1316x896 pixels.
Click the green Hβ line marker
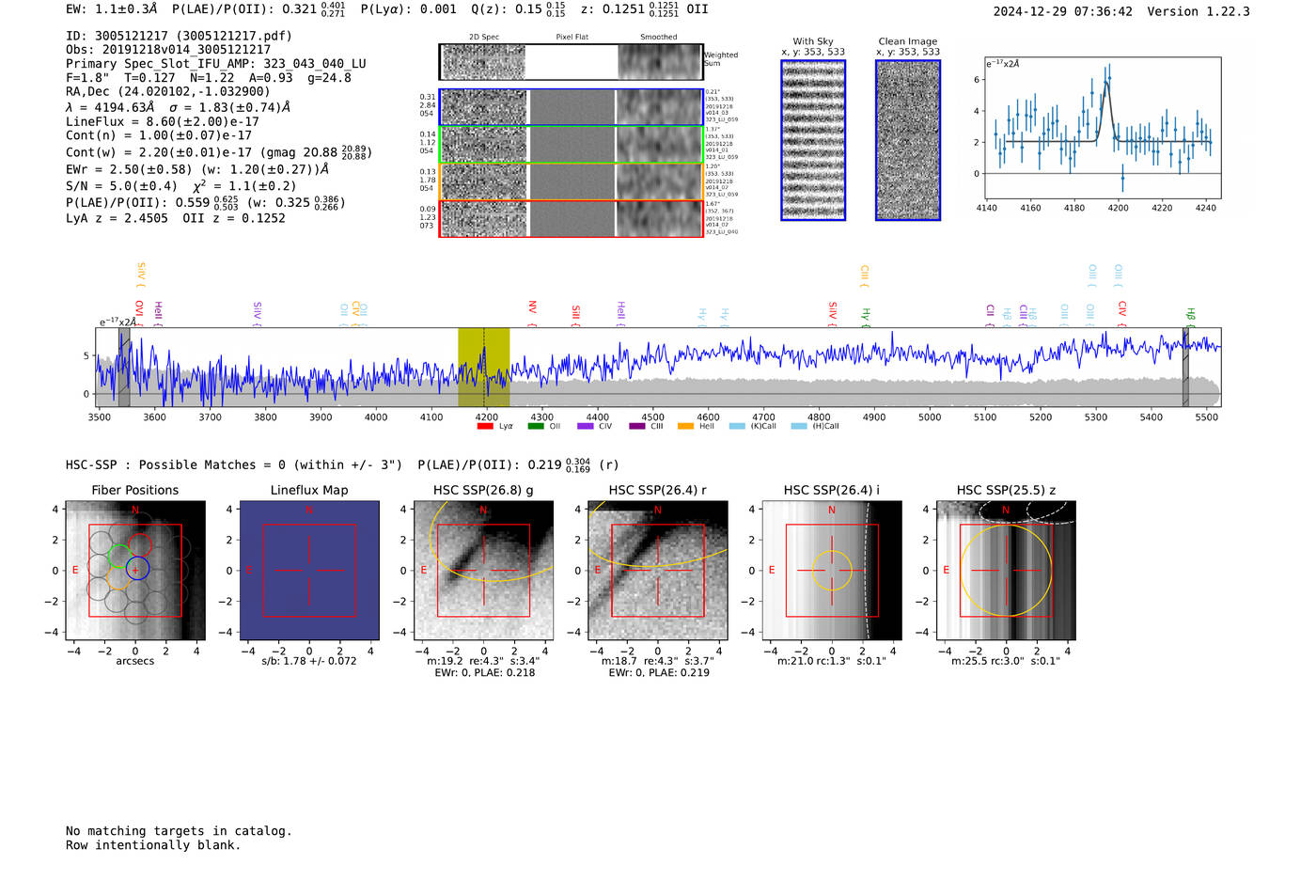point(1190,317)
